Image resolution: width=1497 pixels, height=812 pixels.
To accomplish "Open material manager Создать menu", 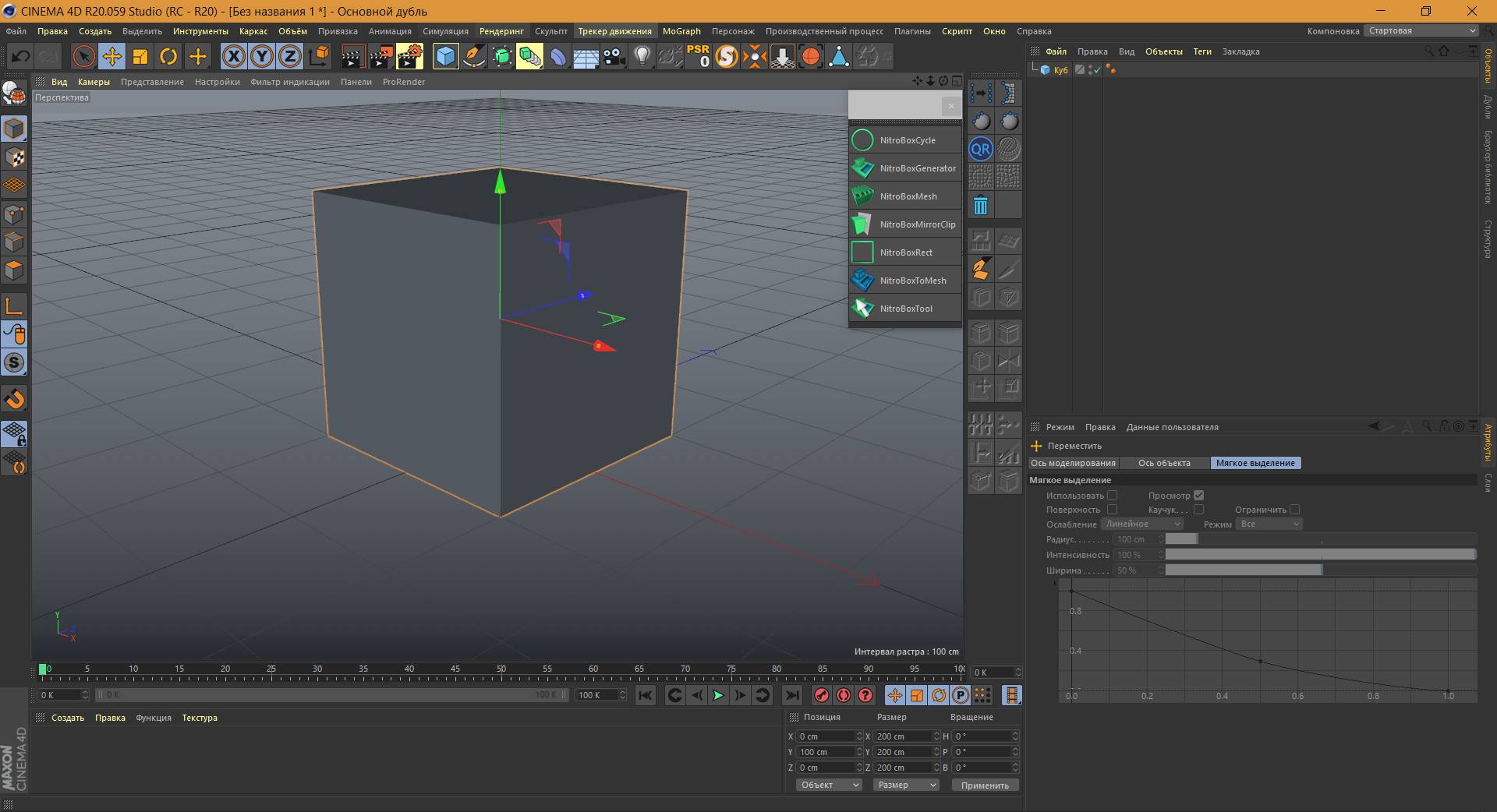I will coord(68,718).
